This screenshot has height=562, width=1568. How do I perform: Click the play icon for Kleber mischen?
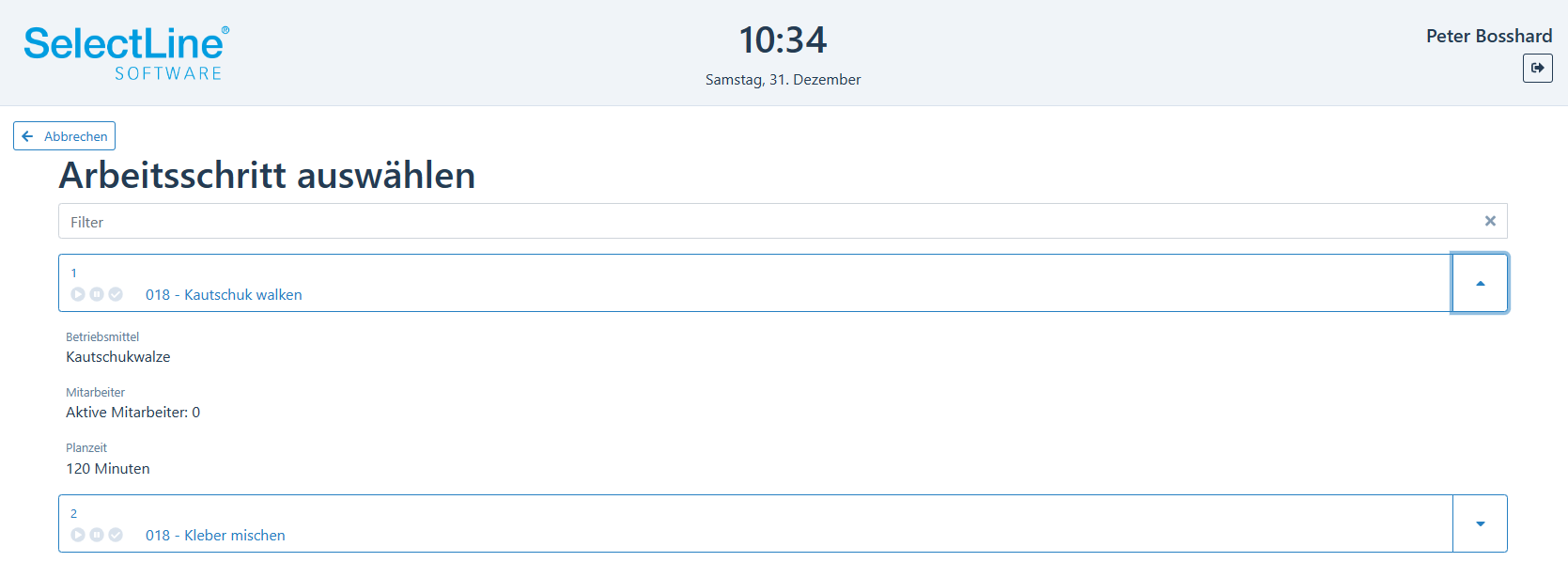click(x=78, y=535)
